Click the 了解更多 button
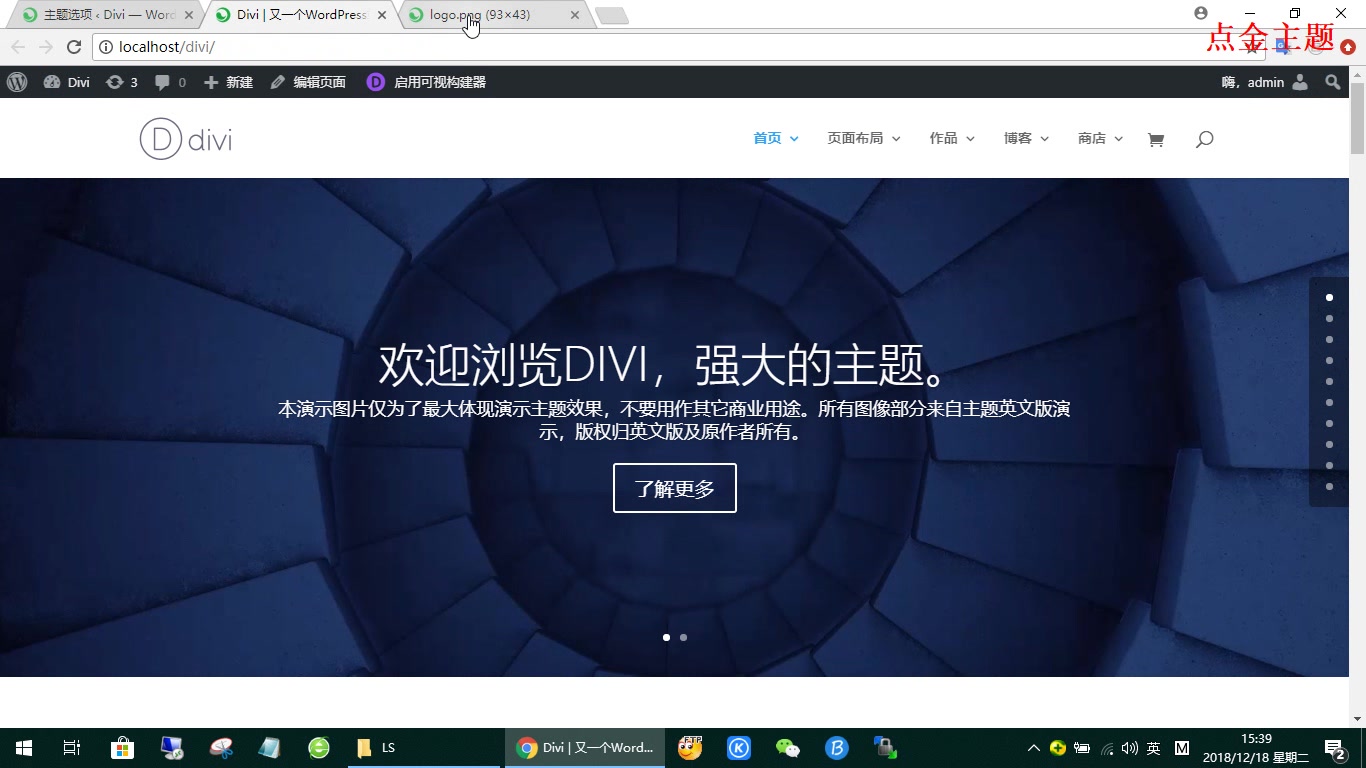The image size is (1366, 768). (675, 488)
